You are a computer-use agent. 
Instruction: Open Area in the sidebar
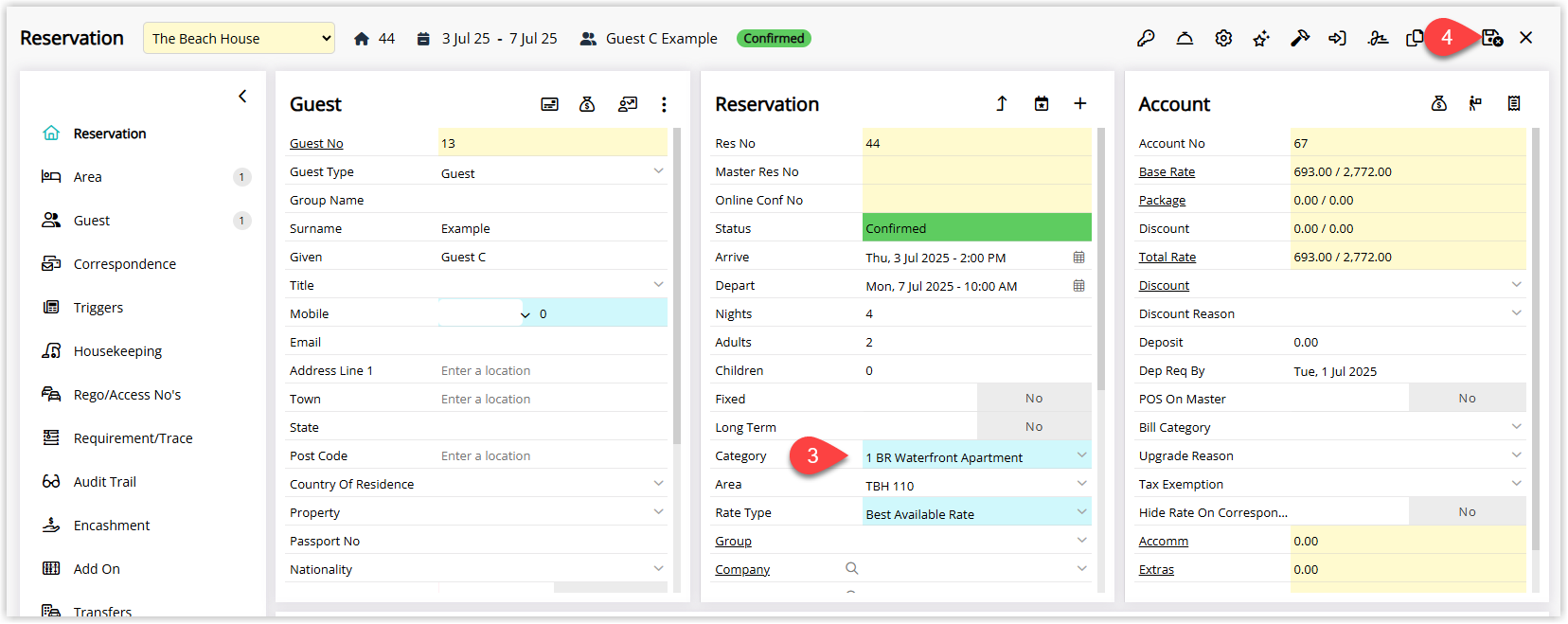coord(88,177)
